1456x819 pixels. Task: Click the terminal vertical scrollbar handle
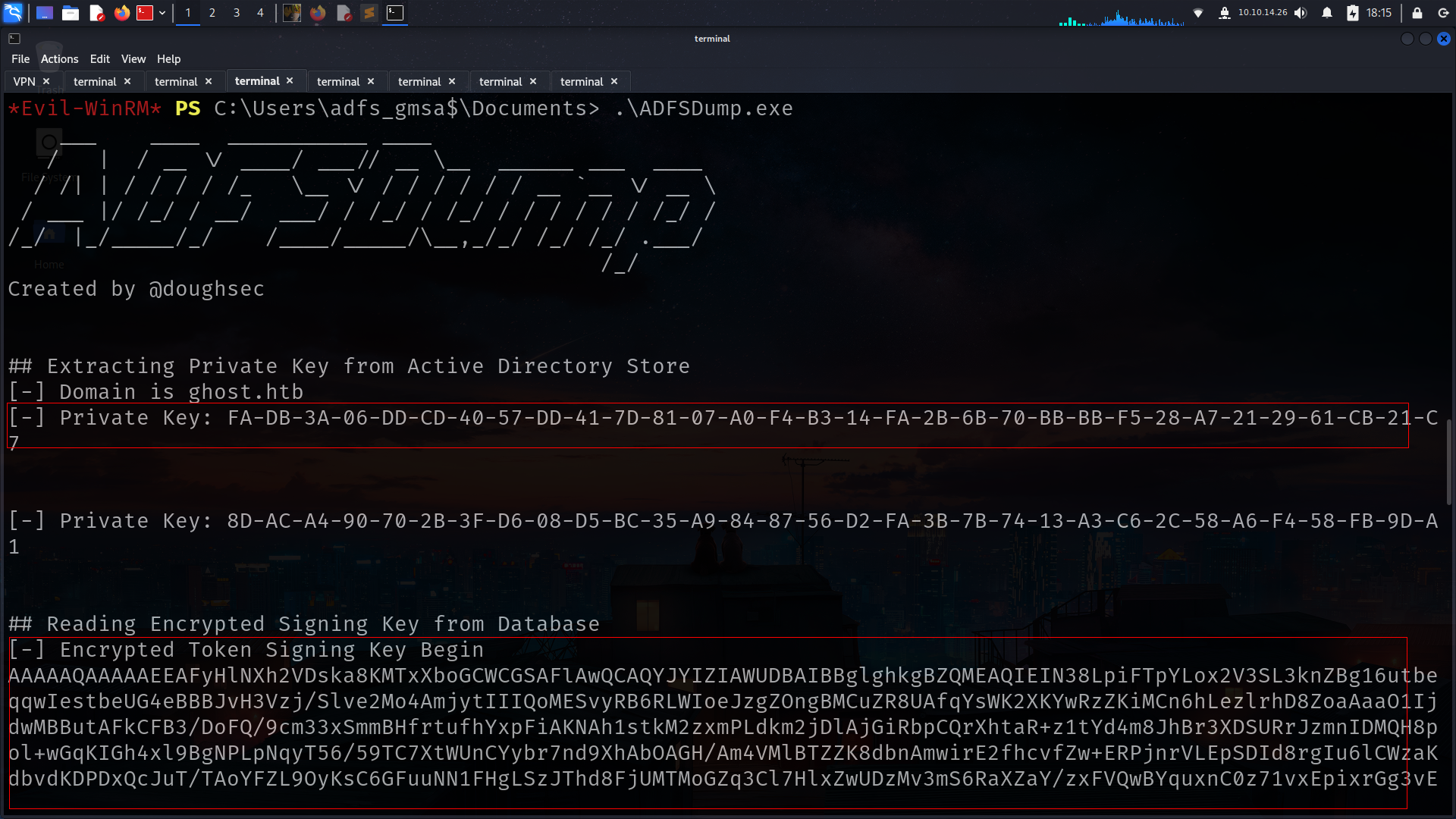tap(1449, 462)
